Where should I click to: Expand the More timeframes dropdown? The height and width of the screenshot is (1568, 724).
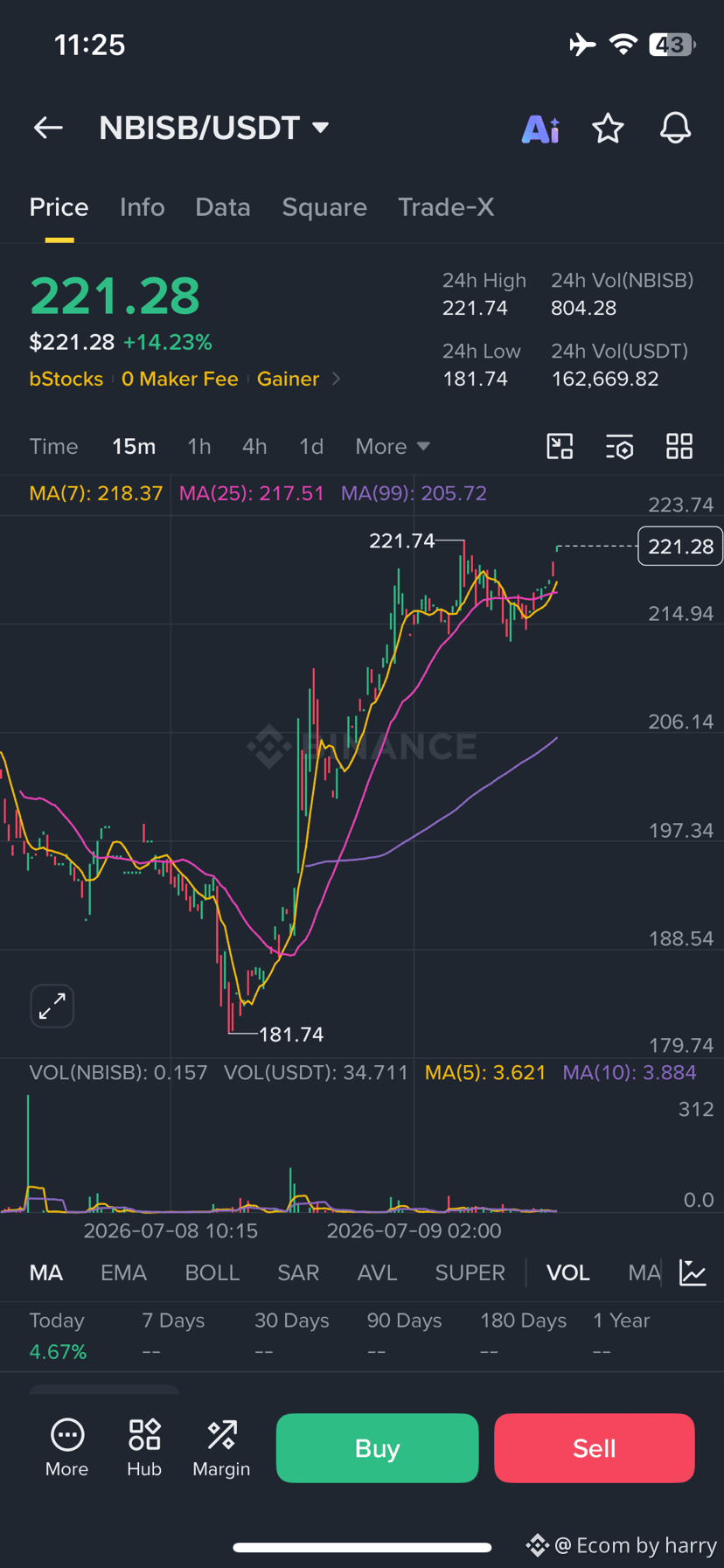click(393, 446)
